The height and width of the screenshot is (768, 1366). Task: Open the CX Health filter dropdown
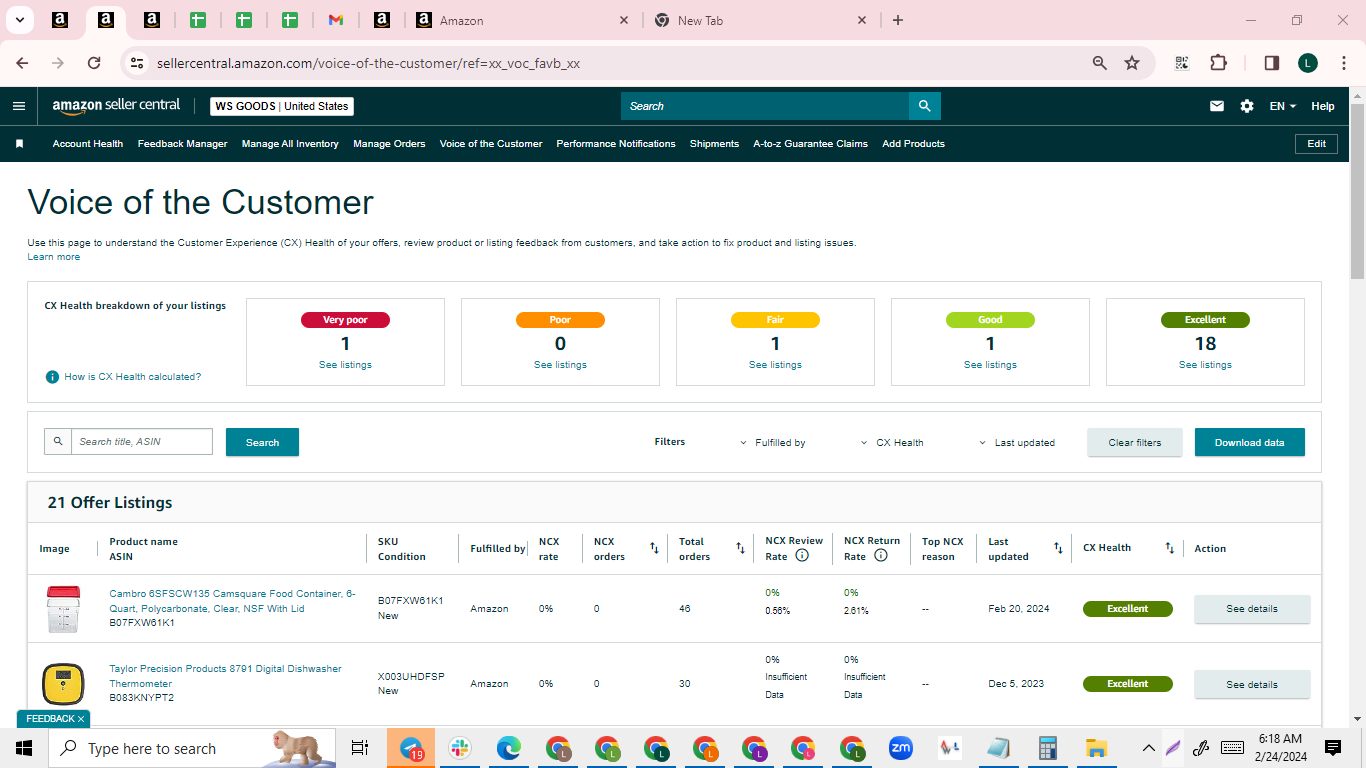click(892, 442)
